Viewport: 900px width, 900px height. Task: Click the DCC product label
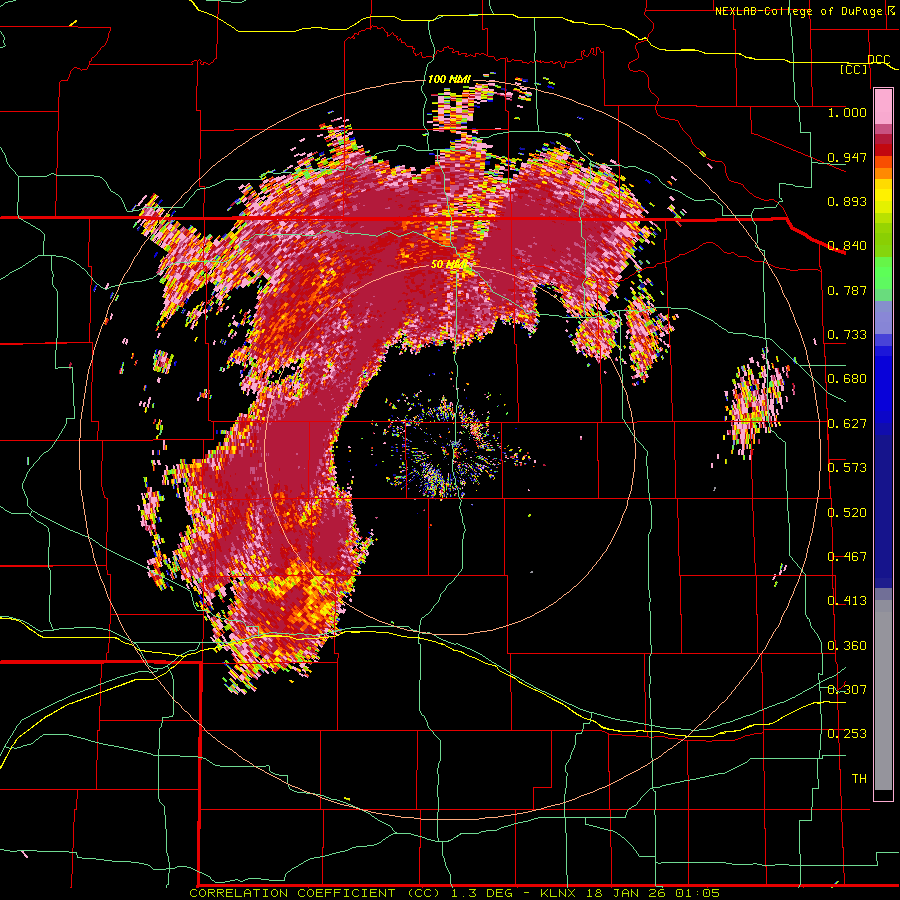[x=878, y=60]
